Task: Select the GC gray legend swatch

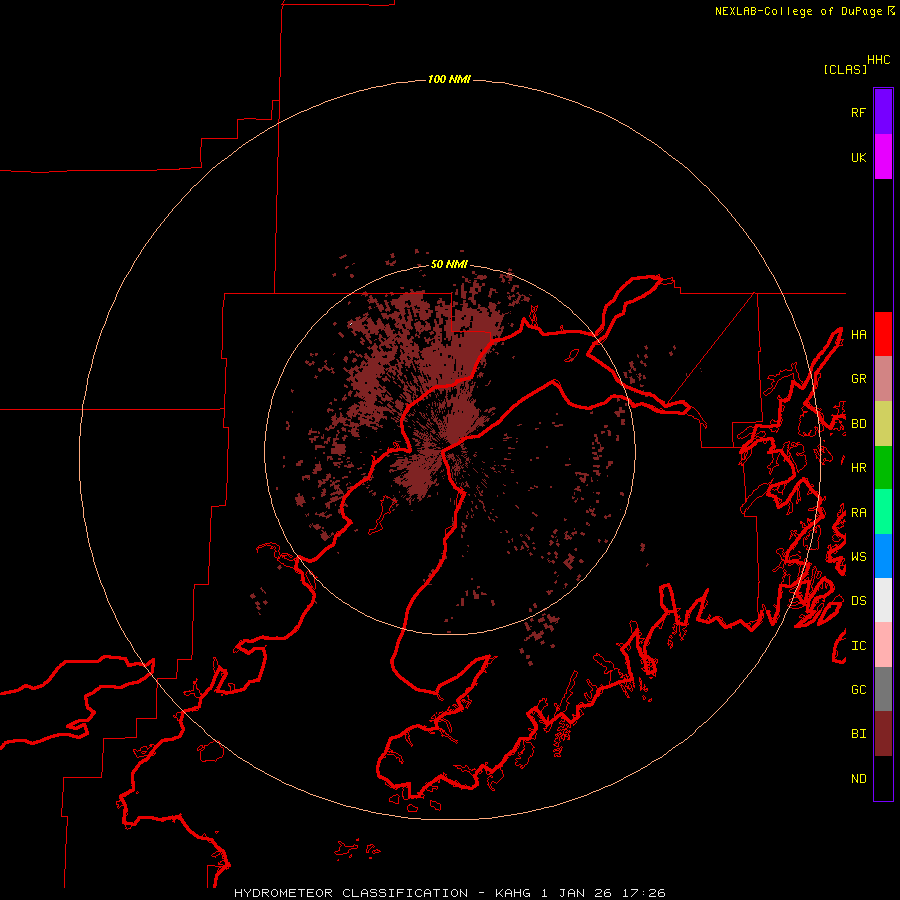Action: point(883,689)
